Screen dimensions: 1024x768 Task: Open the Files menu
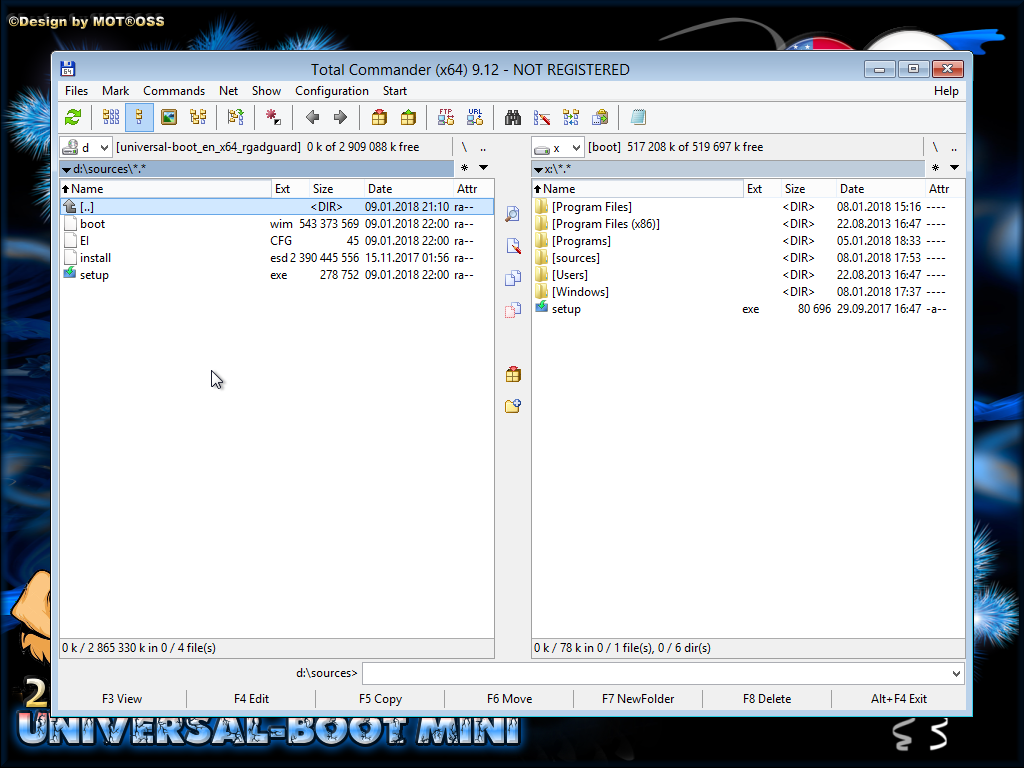click(x=76, y=91)
